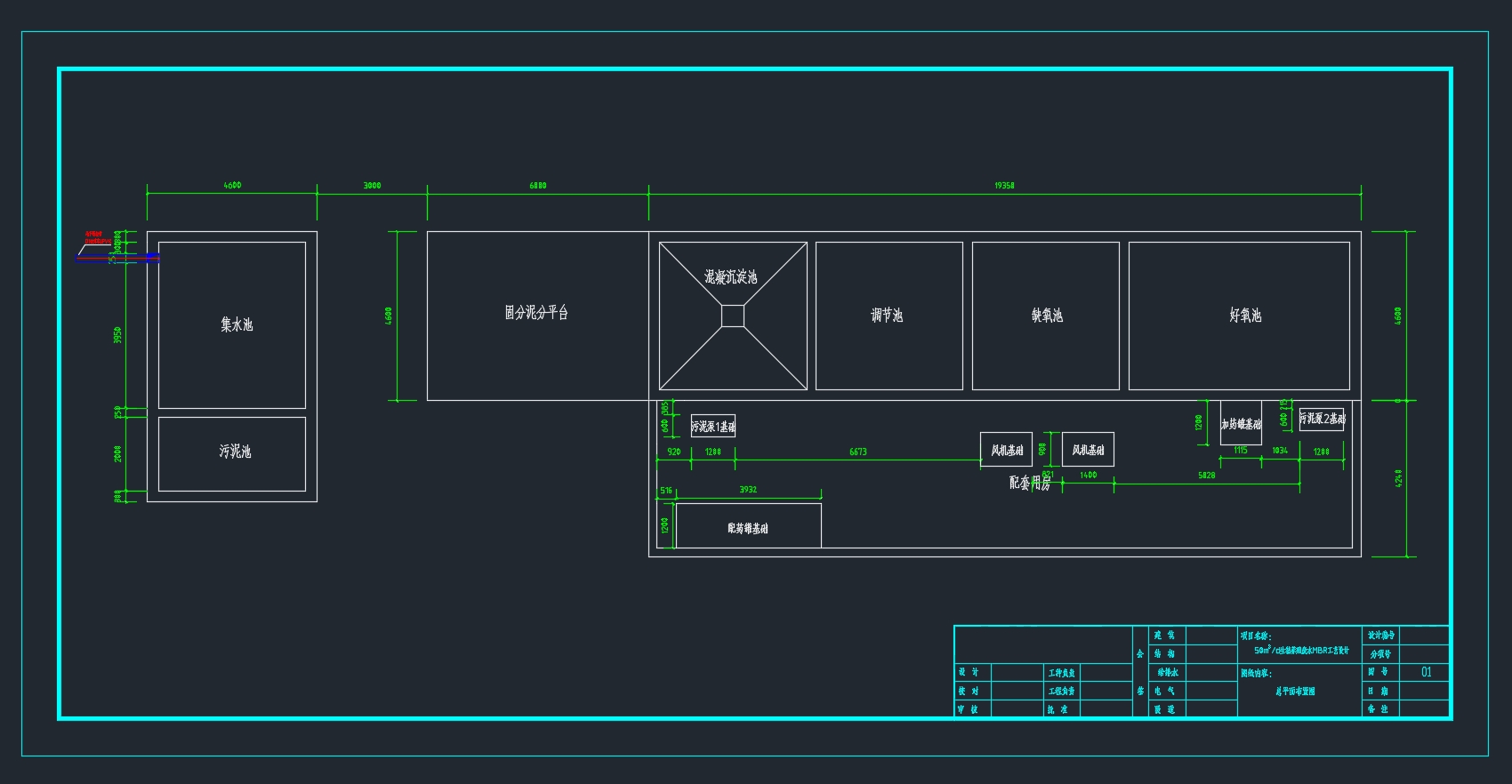Viewport: 1512px width, 784px height.
Task: Click the 配套用房 room label
Action: 1030,483
